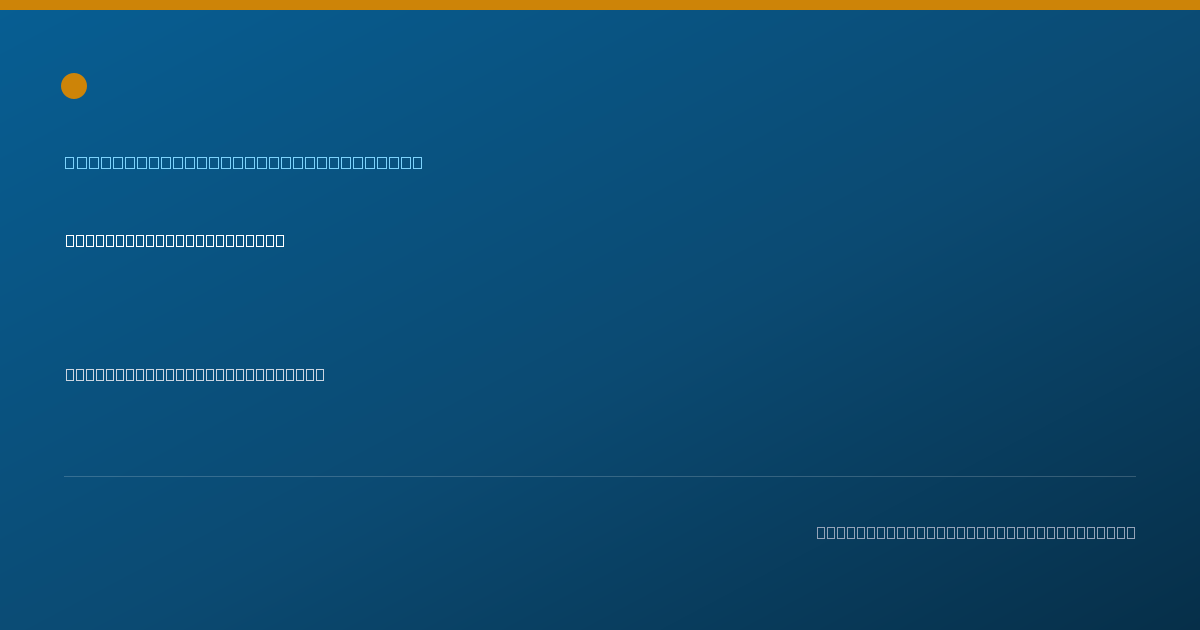The width and height of the screenshot is (1200, 630).
Task: Click the left end of the divider line
Action: [66, 476]
